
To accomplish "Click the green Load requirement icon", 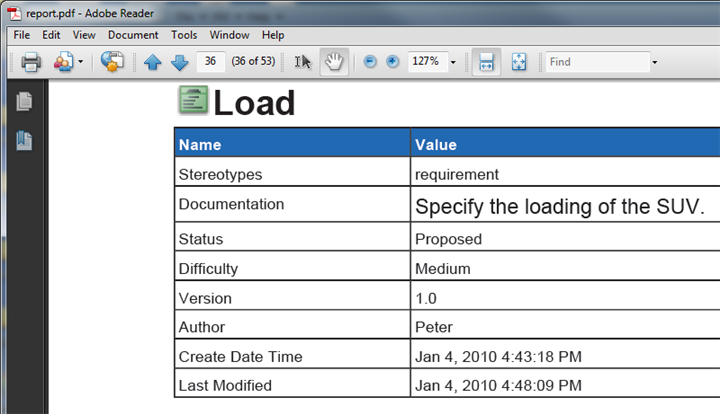I will [x=193, y=100].
